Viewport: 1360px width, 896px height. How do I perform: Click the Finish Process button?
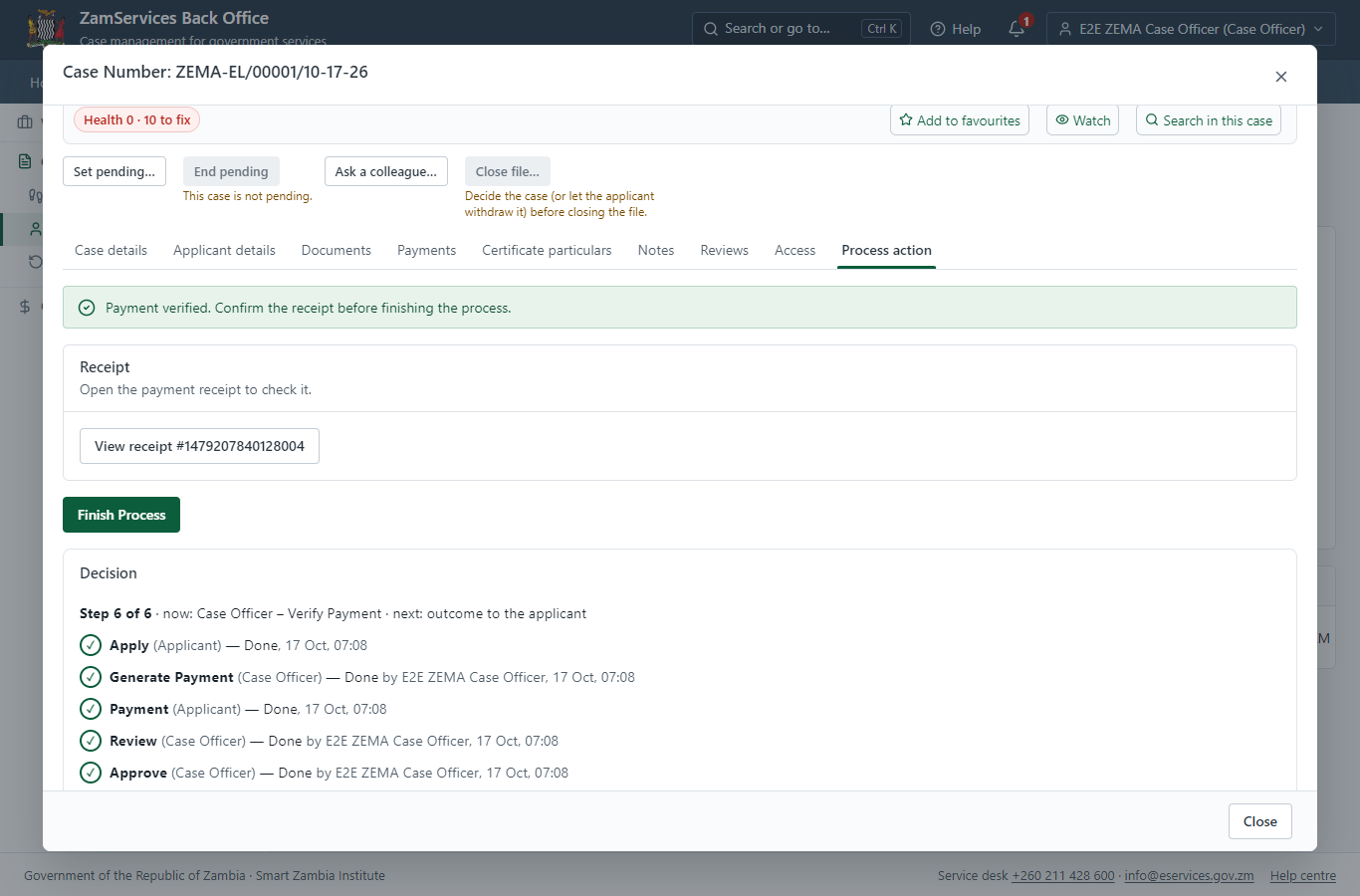coord(121,515)
